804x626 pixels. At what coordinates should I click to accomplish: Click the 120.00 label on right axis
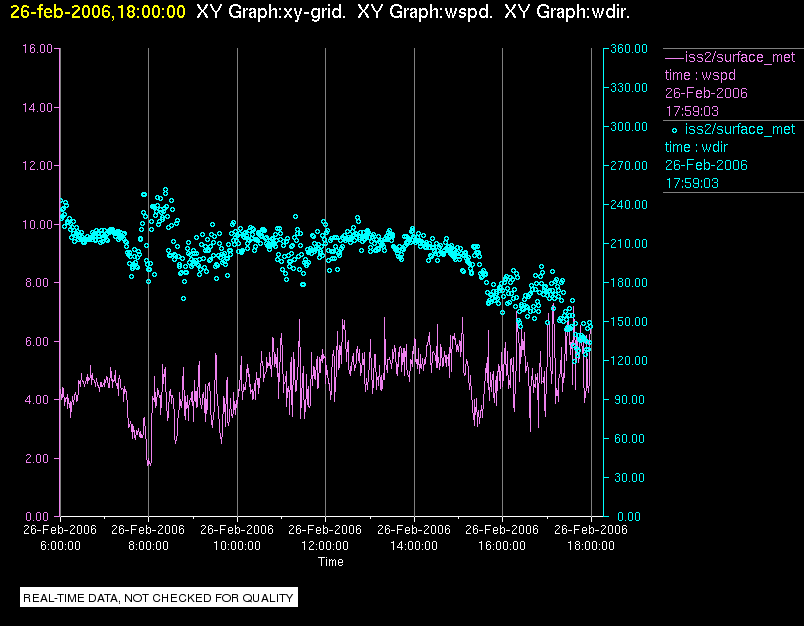tap(629, 360)
